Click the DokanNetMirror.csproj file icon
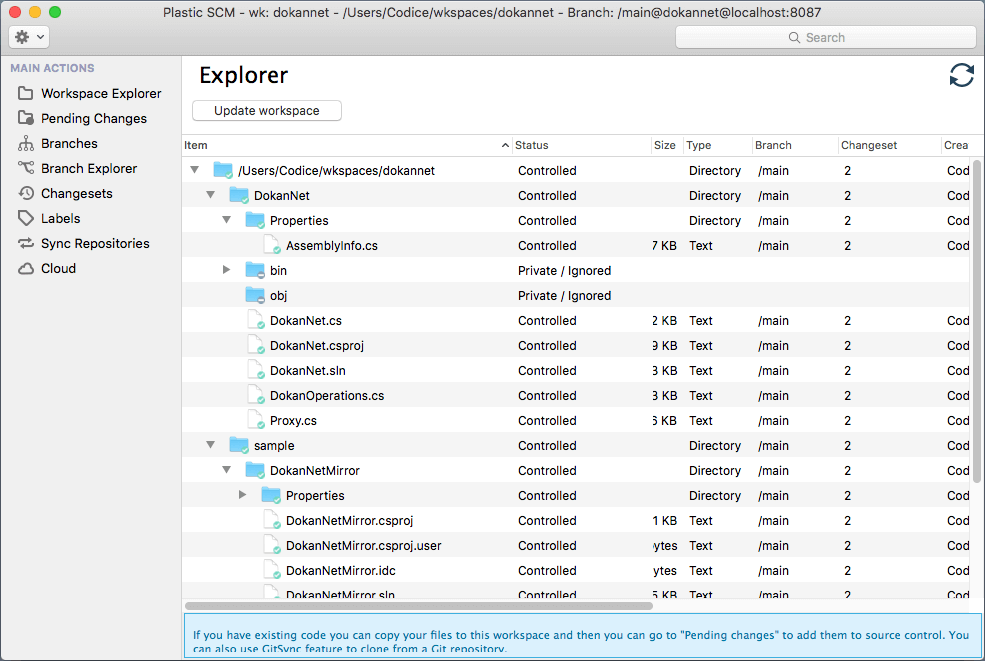The image size is (985, 661). coord(271,520)
